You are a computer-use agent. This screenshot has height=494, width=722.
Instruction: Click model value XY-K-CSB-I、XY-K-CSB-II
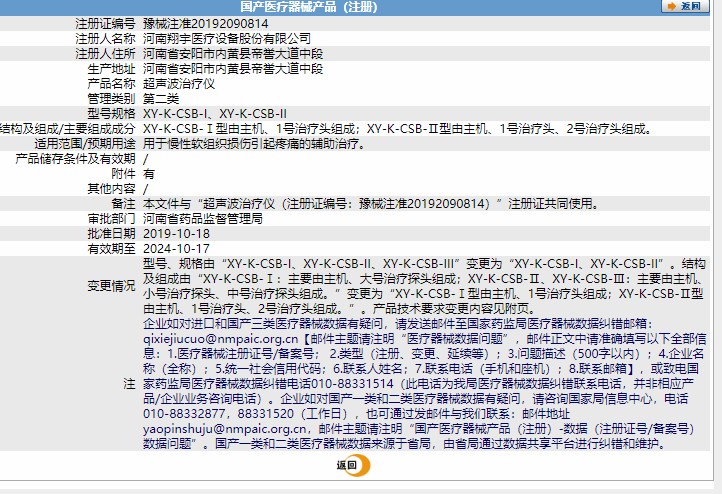pos(215,114)
